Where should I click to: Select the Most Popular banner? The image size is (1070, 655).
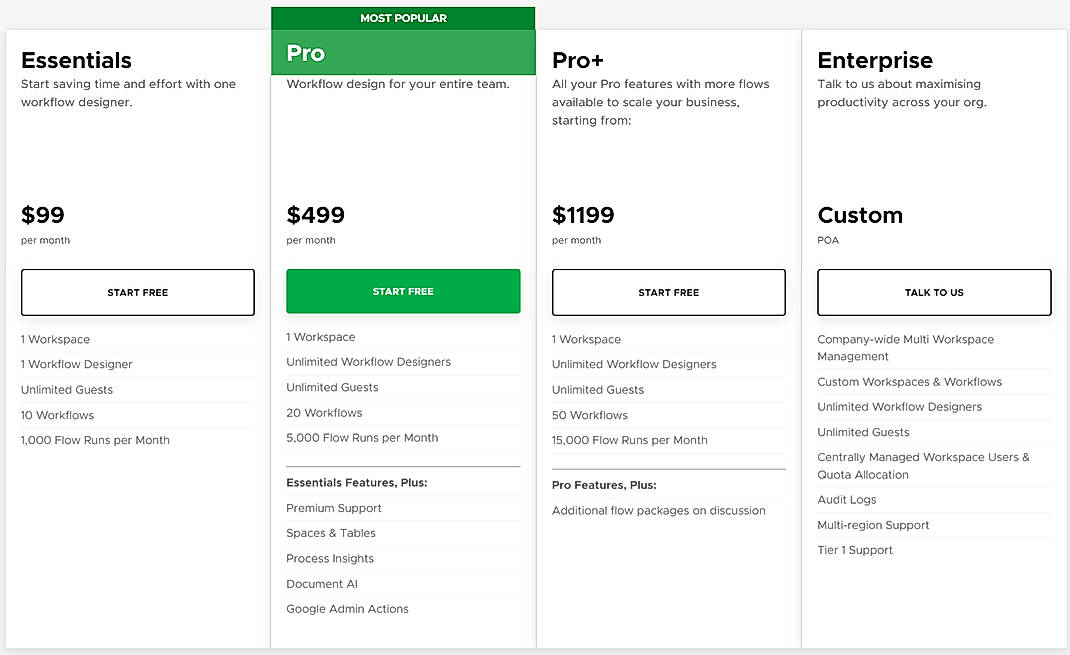pyautogui.click(x=403, y=18)
